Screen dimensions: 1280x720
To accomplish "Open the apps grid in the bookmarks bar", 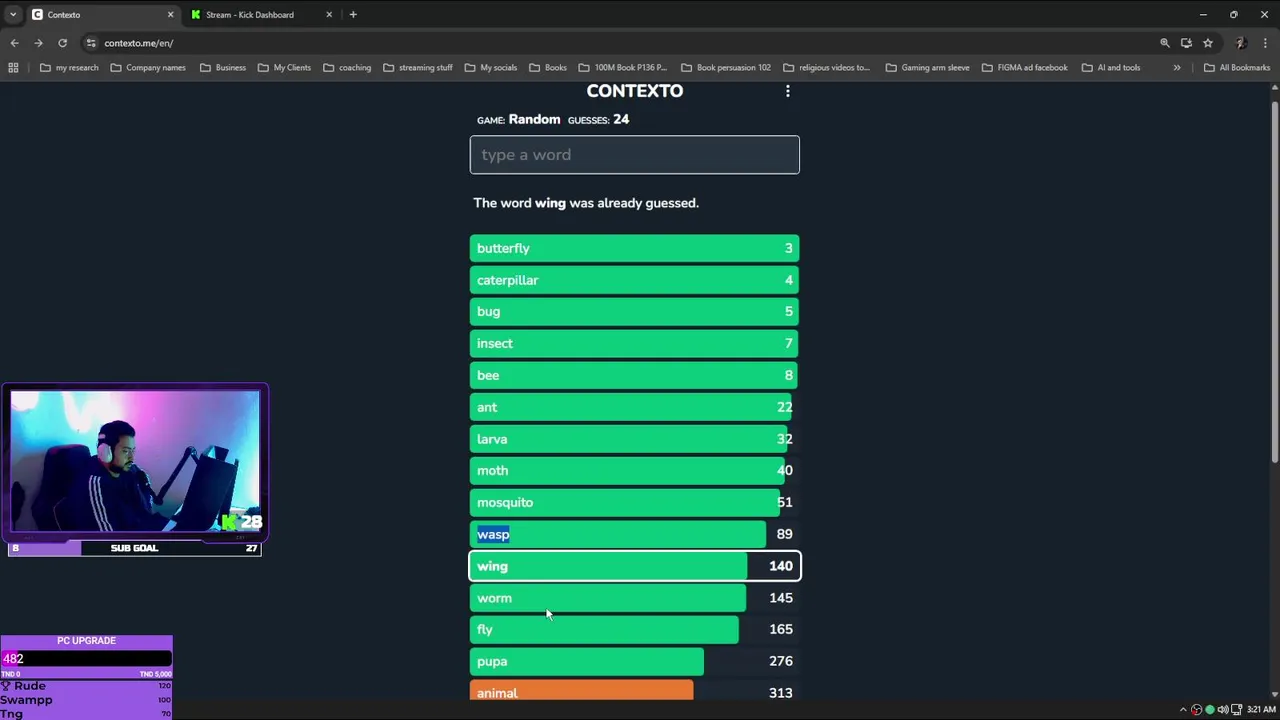I will coord(13,68).
